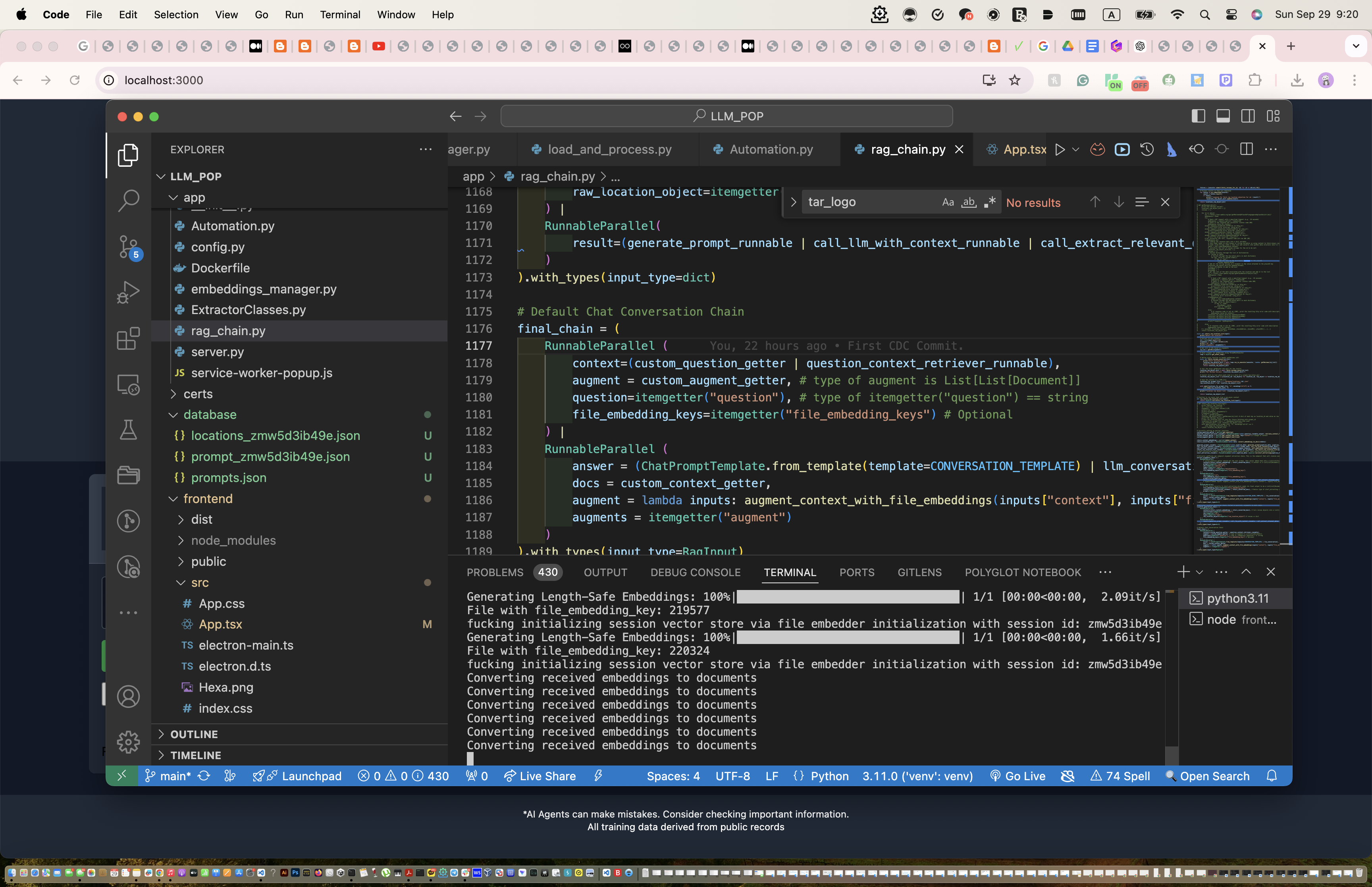
Task: Open the Extensions view
Action: pyautogui.click(x=128, y=338)
